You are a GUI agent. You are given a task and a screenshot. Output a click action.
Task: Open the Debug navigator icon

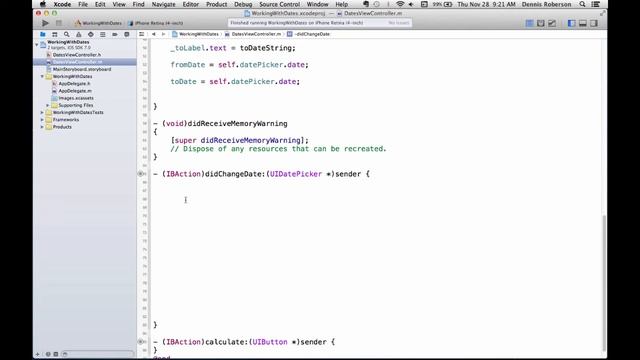click(x=102, y=35)
